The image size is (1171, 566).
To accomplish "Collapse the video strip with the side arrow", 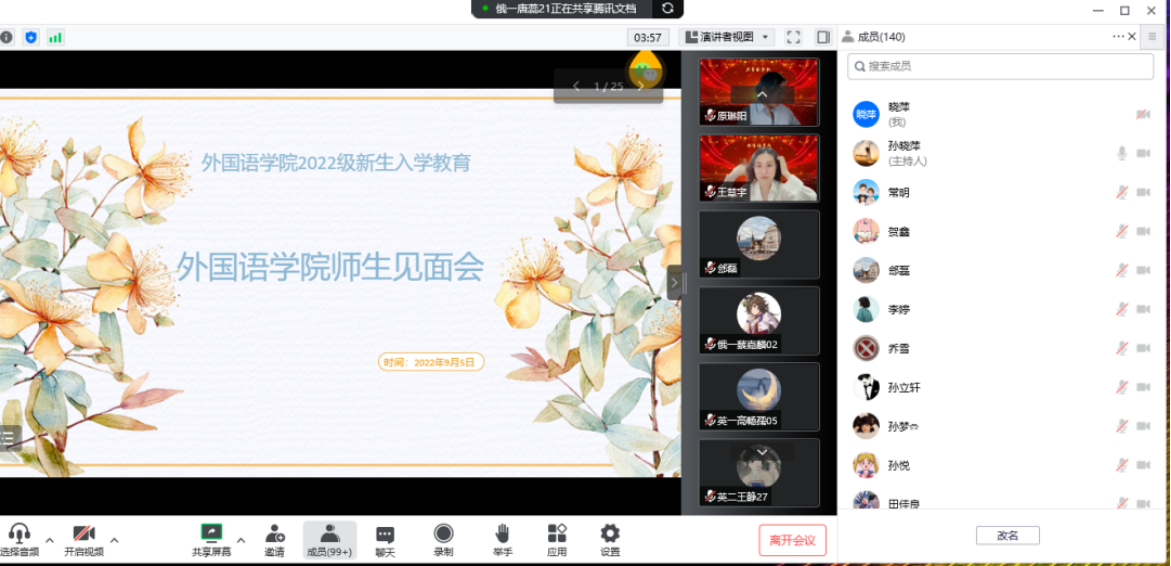I will [x=674, y=283].
